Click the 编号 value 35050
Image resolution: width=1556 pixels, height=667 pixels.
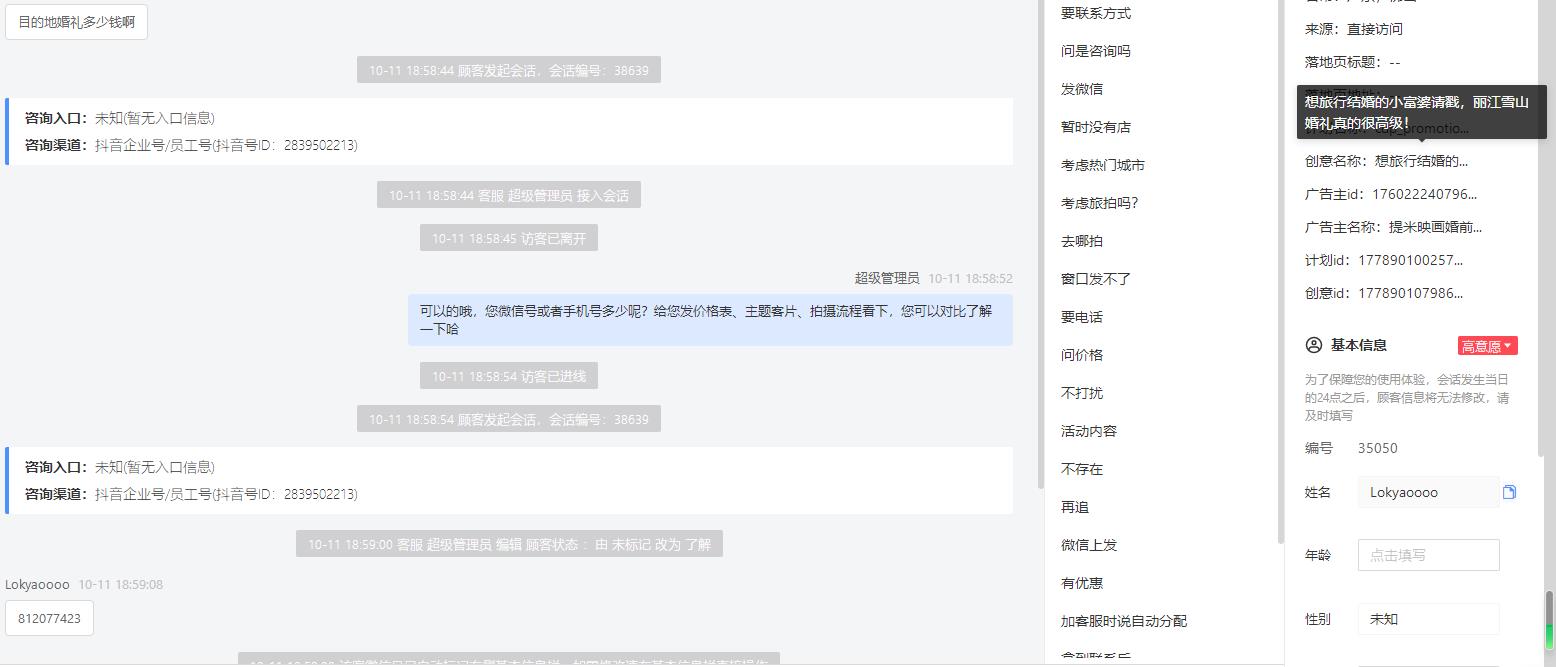pos(1378,448)
